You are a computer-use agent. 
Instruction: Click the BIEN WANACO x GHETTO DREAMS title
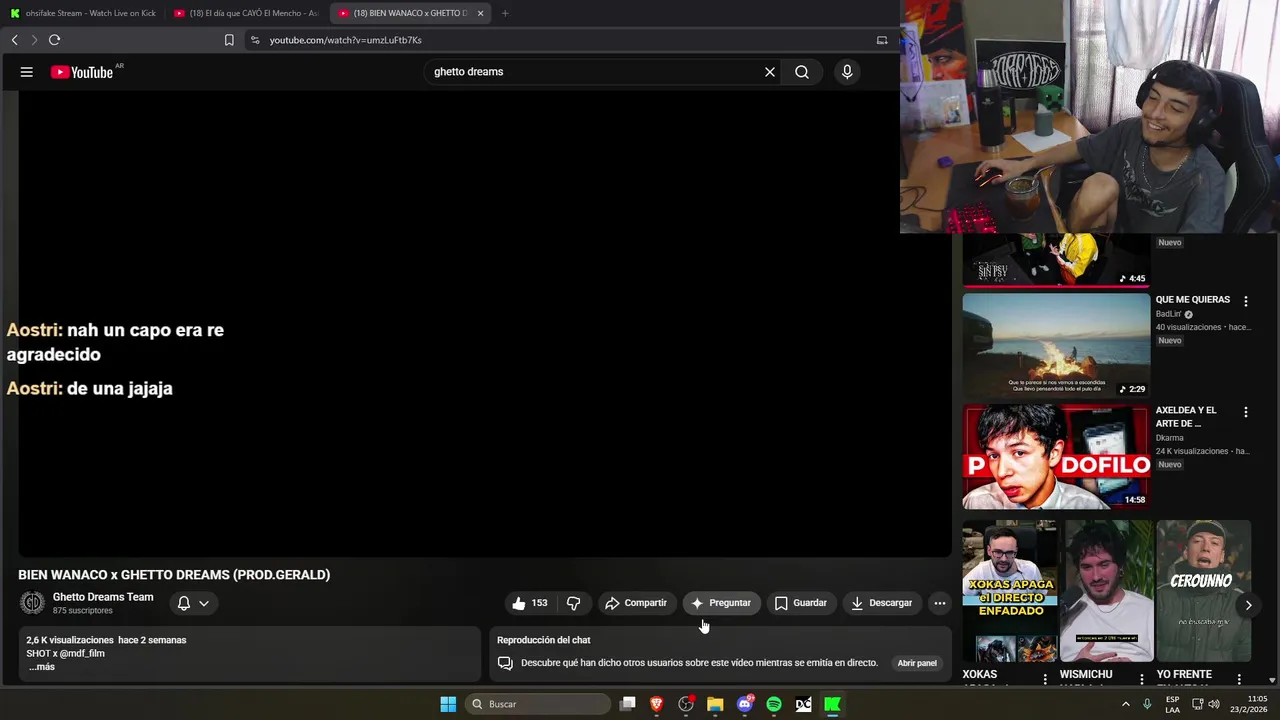click(x=174, y=575)
